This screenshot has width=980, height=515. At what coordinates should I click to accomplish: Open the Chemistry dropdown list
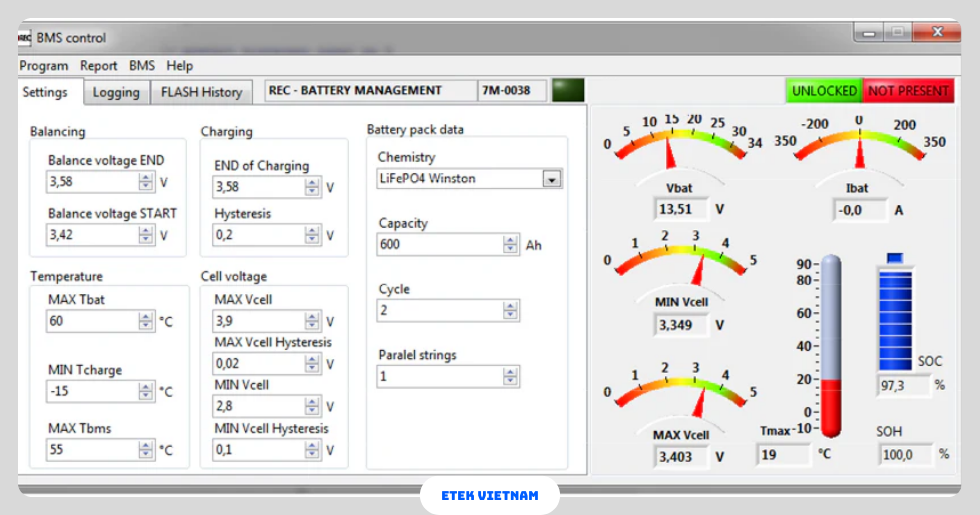(x=551, y=179)
